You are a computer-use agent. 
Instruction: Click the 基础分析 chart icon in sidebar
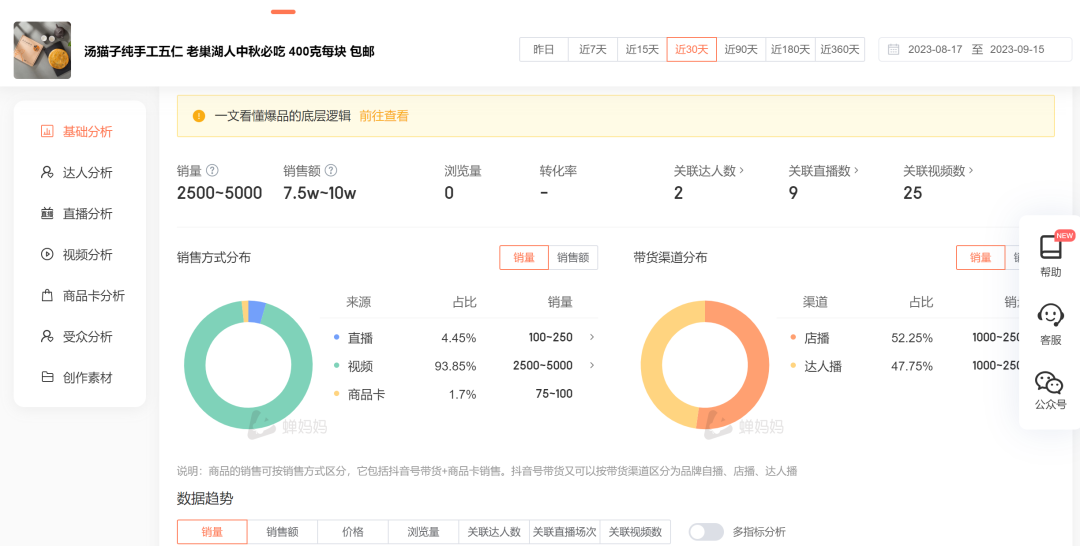click(47, 131)
